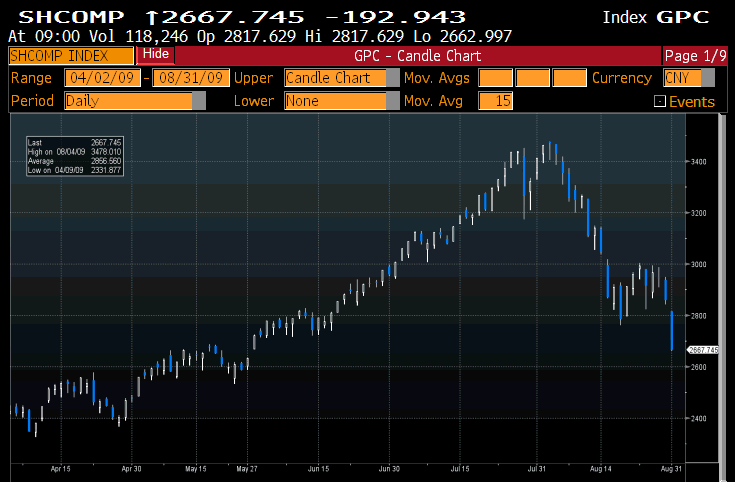The image size is (735, 482).
Task: Click the Jul 31 date axis label
Action: pyautogui.click(x=536, y=467)
